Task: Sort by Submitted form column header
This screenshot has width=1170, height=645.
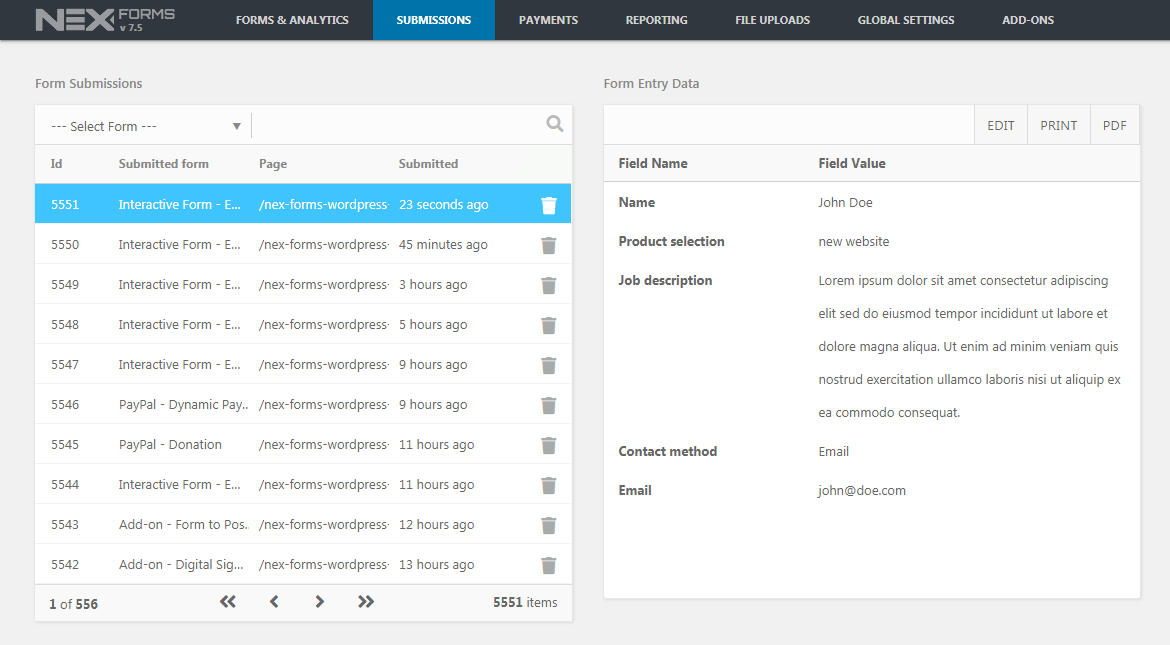Action: [163, 163]
